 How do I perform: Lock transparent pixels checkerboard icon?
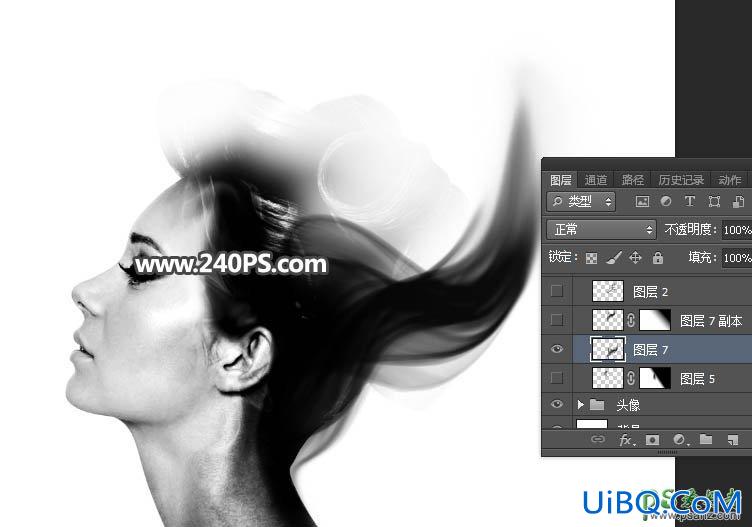click(x=591, y=258)
